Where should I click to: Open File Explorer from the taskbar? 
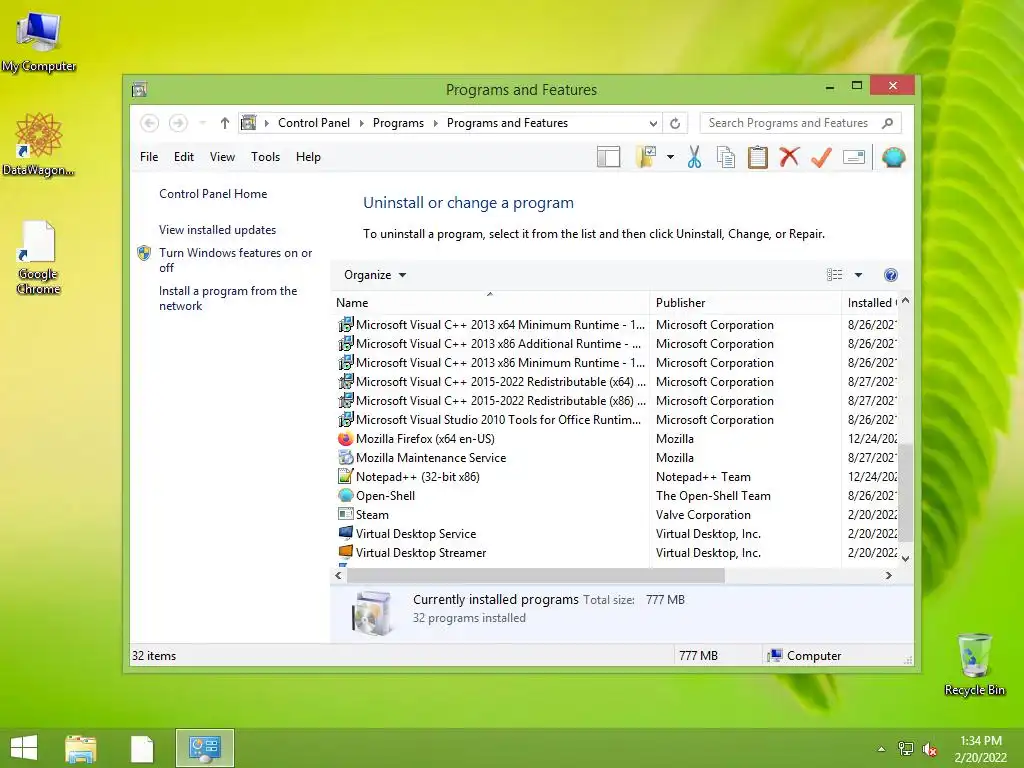point(81,748)
